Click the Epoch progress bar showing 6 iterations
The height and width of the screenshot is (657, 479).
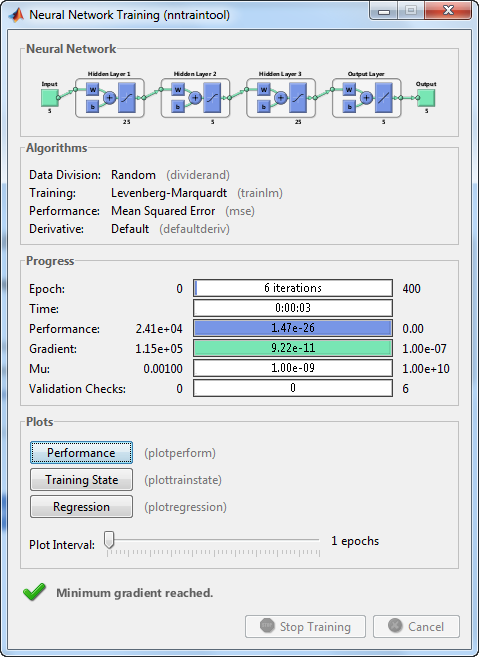pyautogui.click(x=293, y=288)
